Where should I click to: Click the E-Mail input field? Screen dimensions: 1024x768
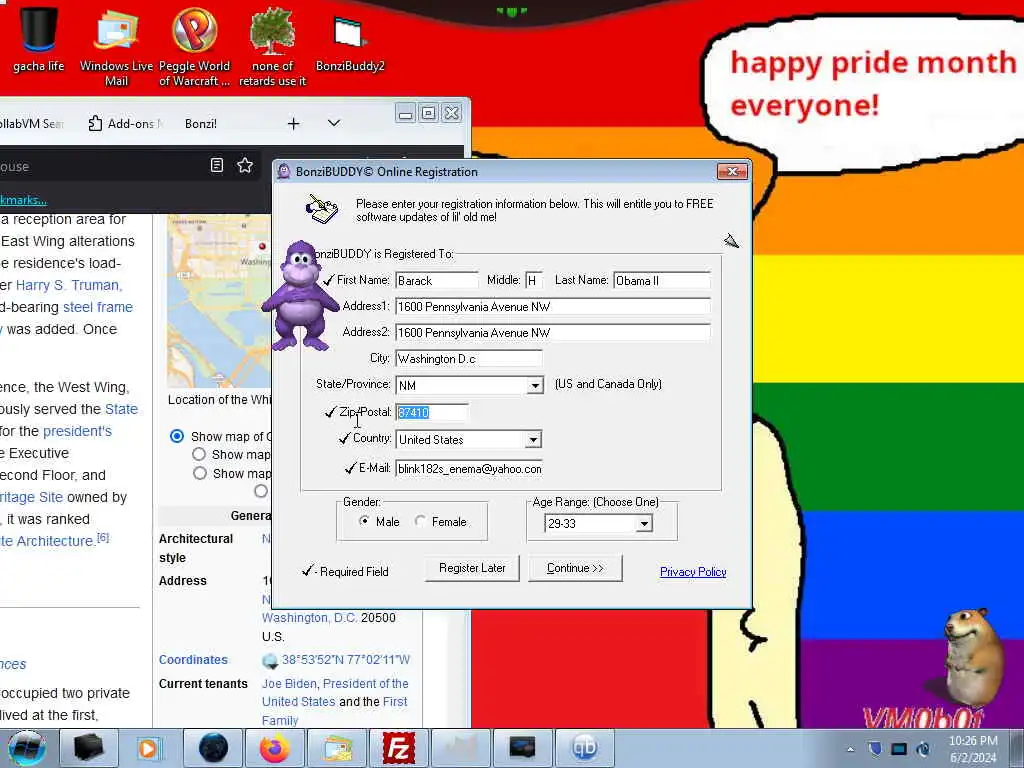[468, 468]
